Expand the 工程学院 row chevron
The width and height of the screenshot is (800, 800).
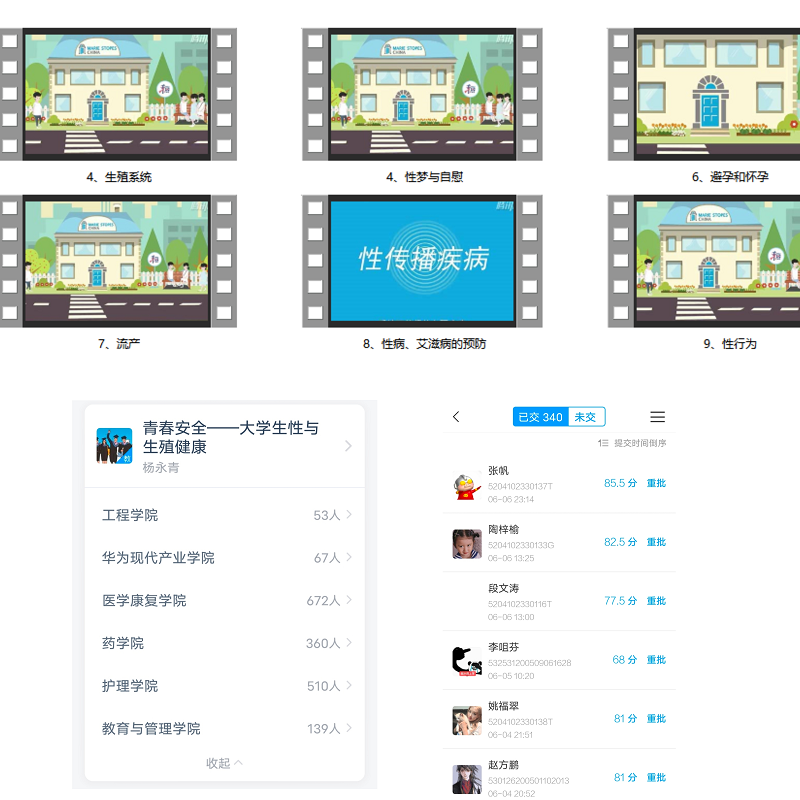(x=349, y=515)
